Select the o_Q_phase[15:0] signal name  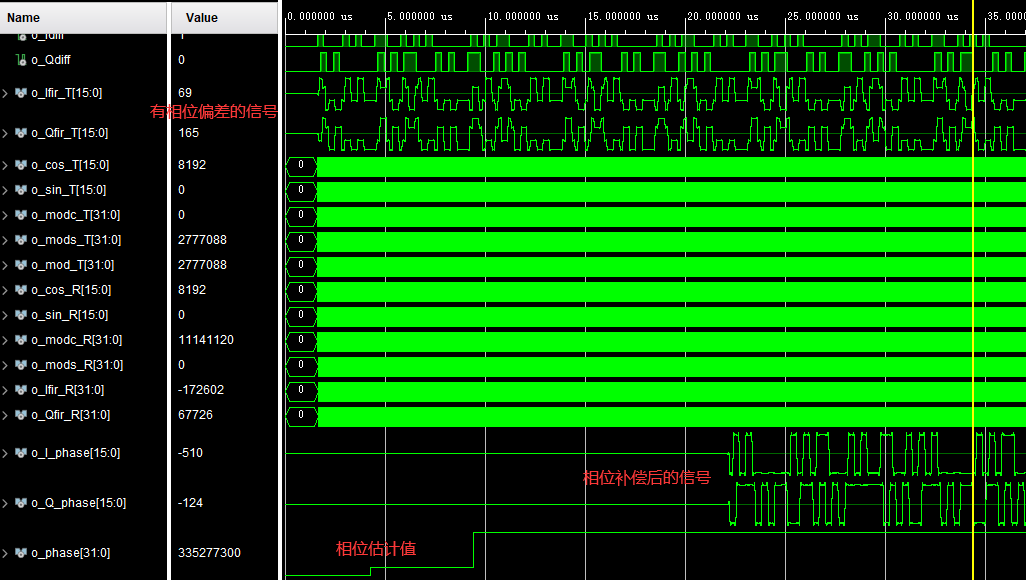[x=79, y=503]
